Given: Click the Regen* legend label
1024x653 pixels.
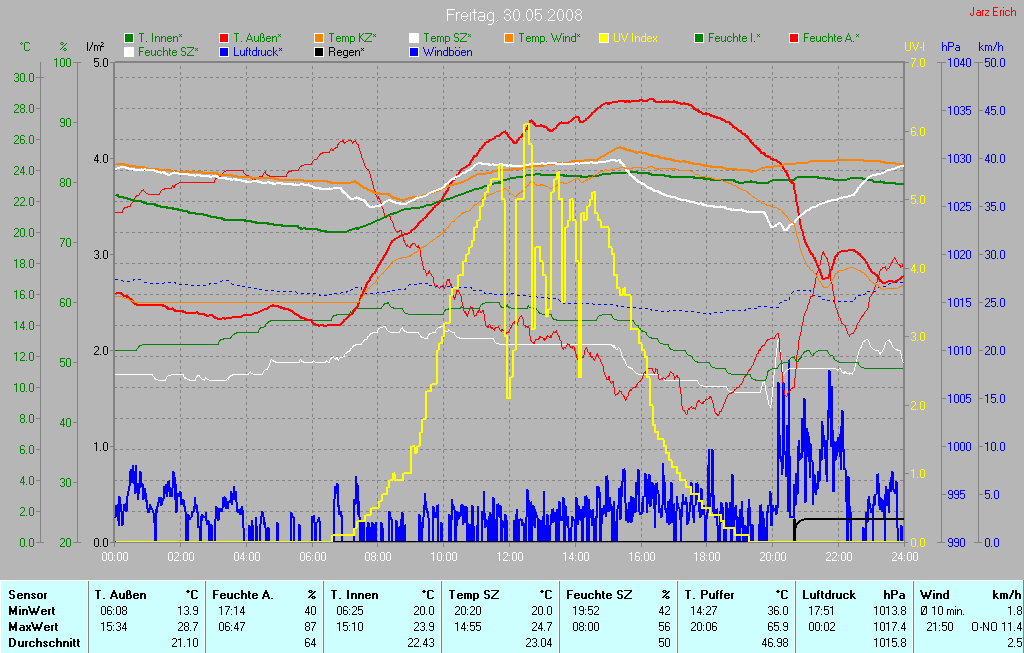Looking at the screenshot, I should pyautogui.click(x=346, y=52).
